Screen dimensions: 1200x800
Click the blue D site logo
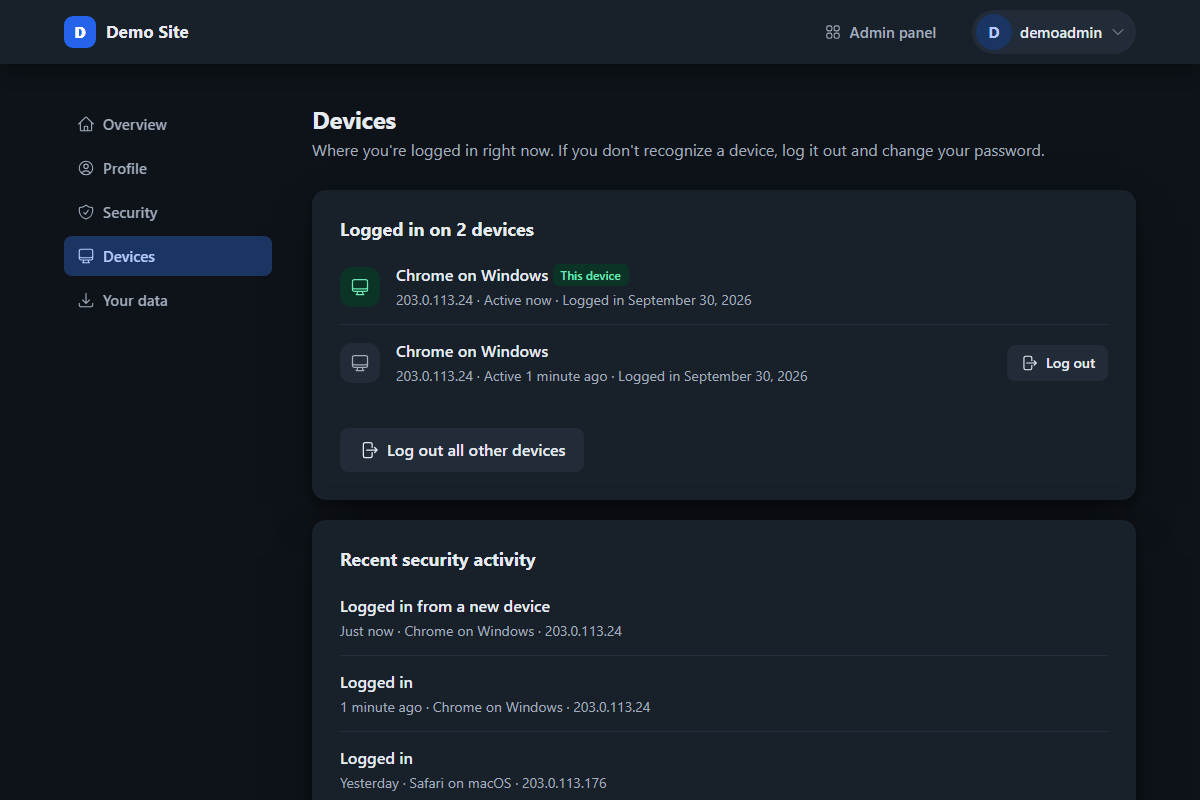click(x=80, y=32)
